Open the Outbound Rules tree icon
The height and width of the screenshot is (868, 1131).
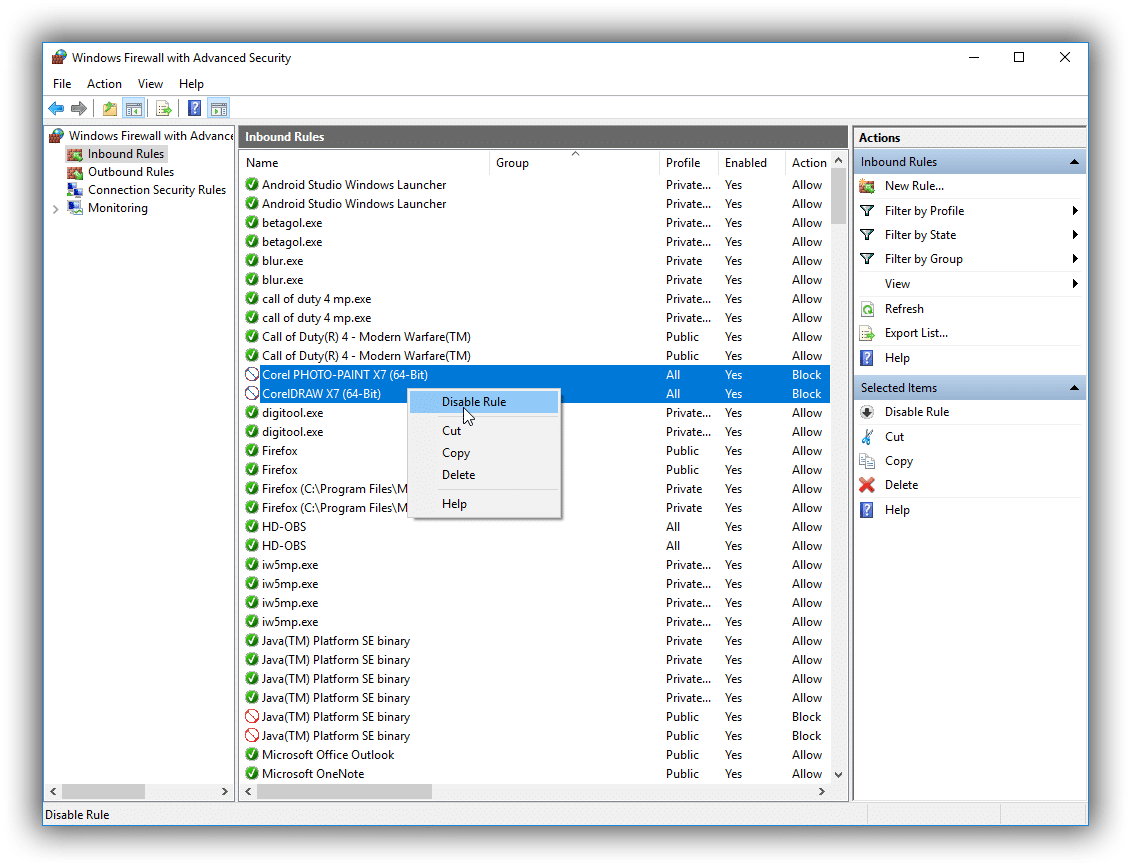[74, 172]
